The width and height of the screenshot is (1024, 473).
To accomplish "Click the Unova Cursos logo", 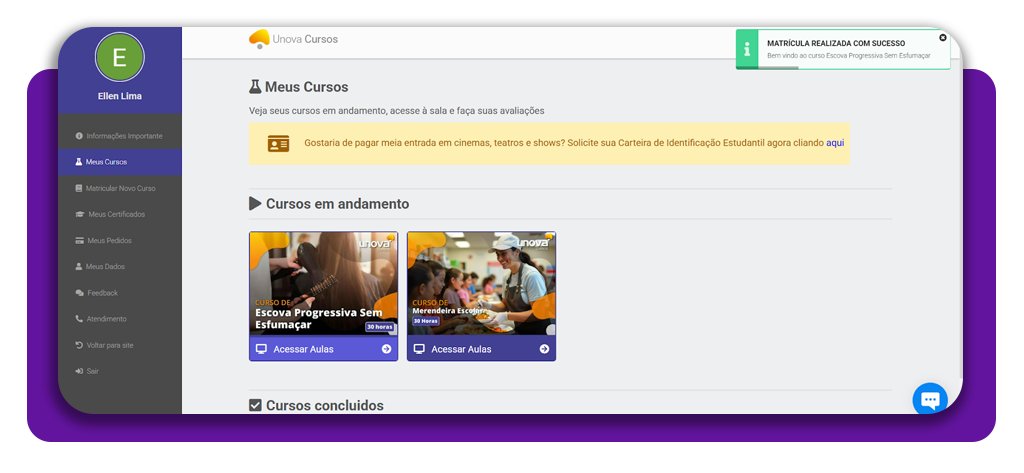I will 293,39.
